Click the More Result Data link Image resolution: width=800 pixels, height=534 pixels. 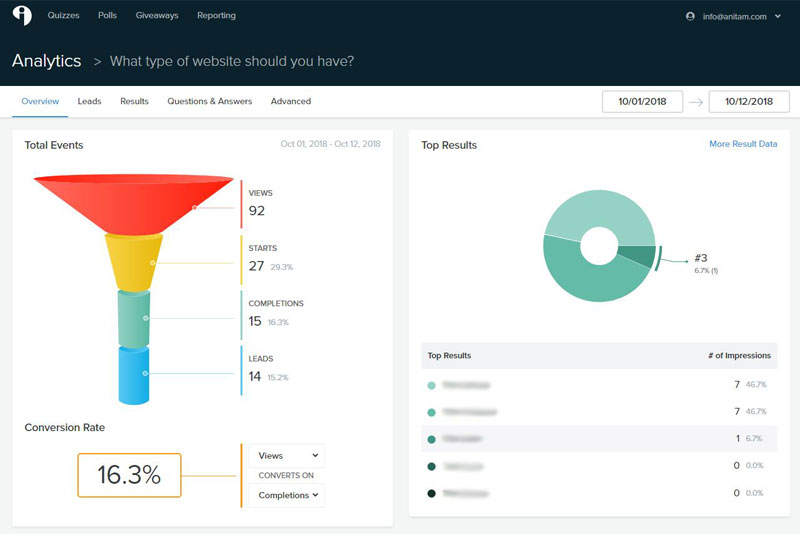[743, 144]
